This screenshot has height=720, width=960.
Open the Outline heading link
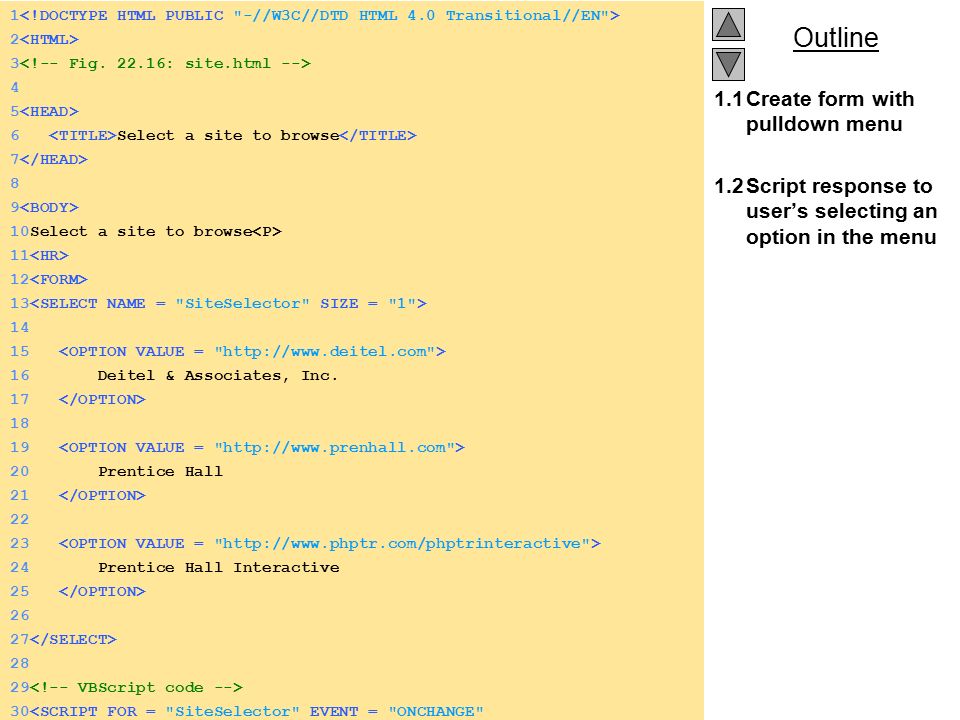(x=836, y=38)
